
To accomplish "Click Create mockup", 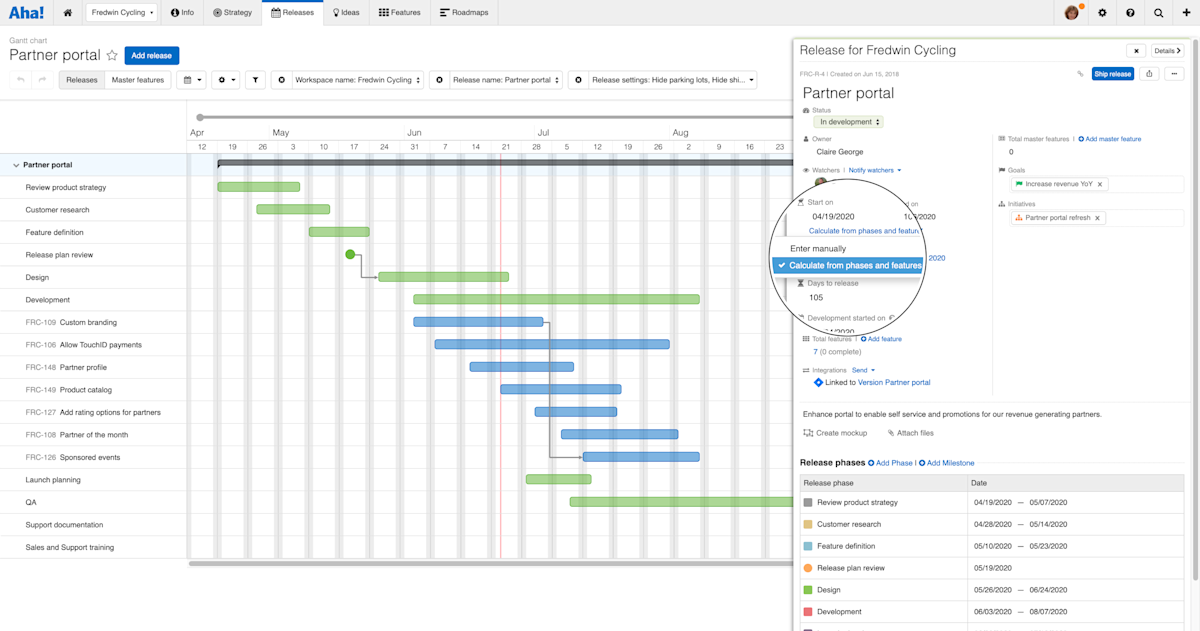I will coord(835,433).
